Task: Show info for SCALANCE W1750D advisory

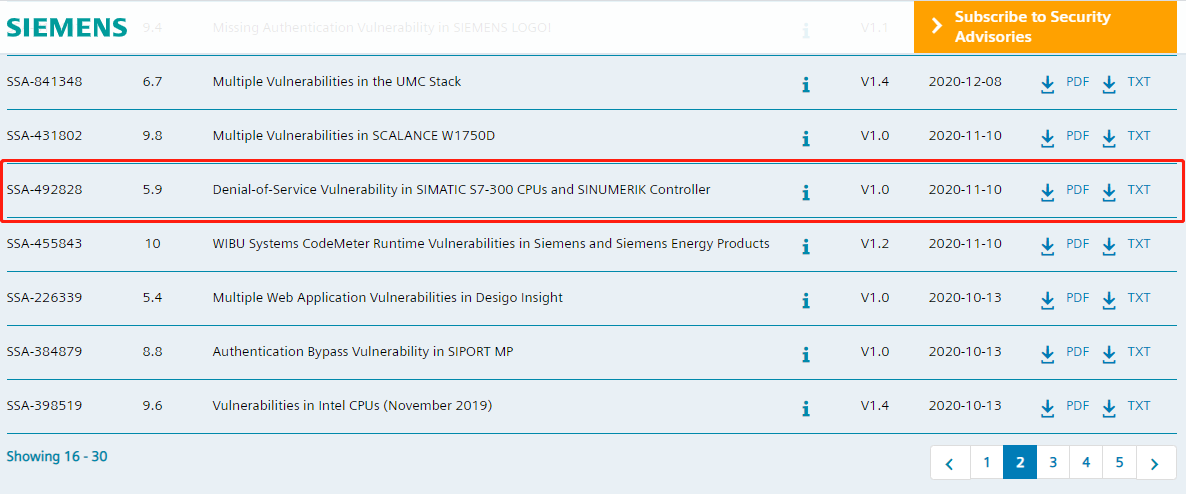Action: click(x=806, y=138)
